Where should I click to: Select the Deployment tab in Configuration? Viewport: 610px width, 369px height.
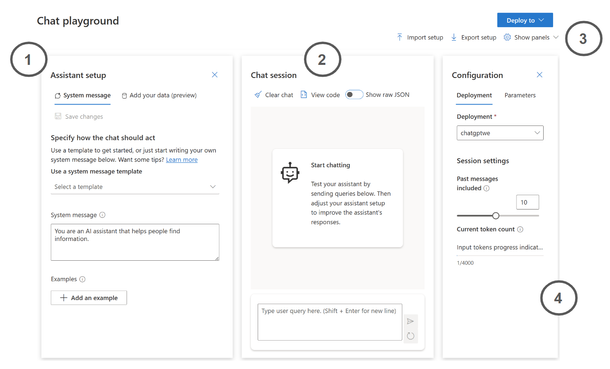click(474, 96)
